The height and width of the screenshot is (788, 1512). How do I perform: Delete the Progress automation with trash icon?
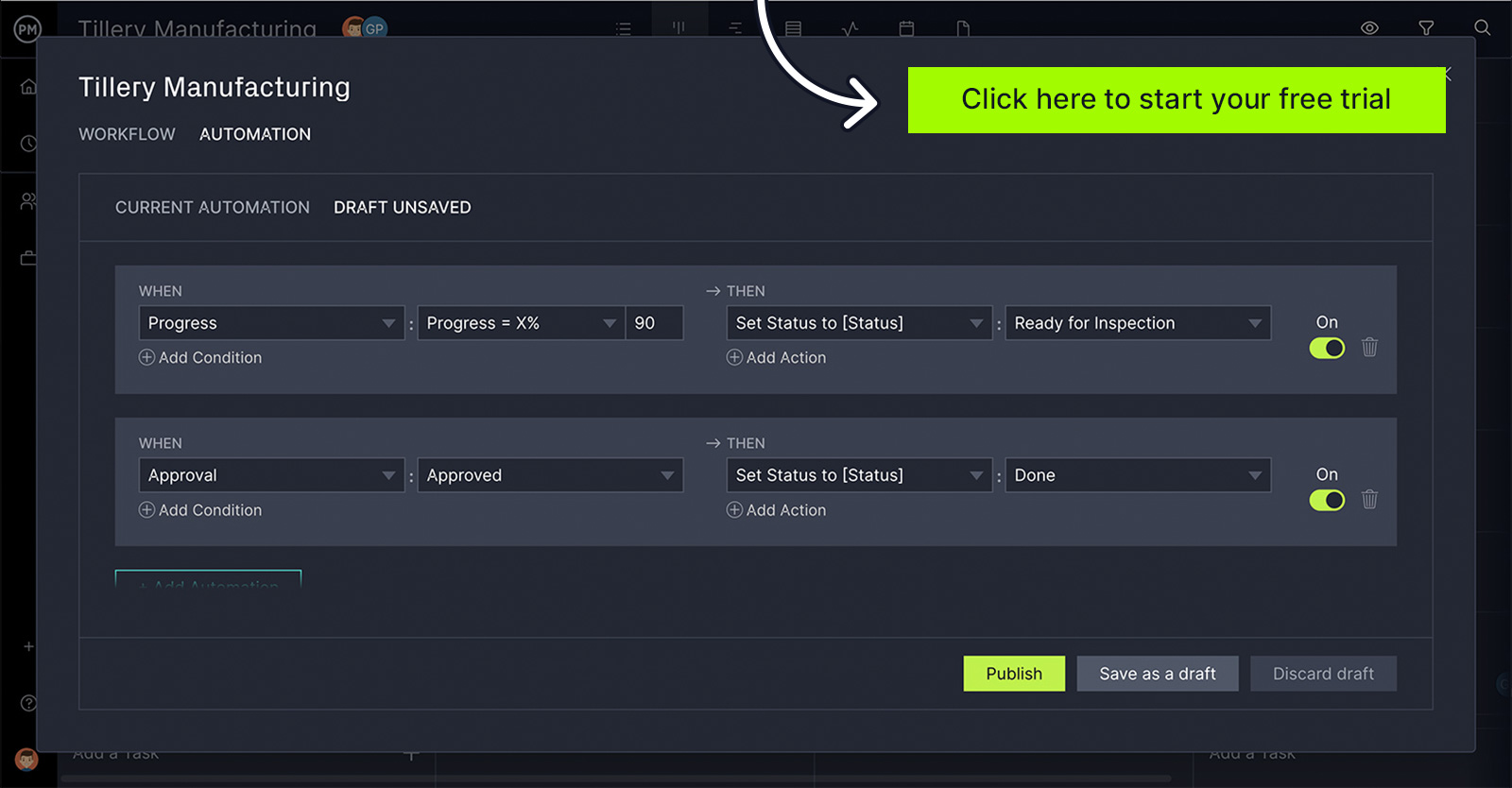1369,347
